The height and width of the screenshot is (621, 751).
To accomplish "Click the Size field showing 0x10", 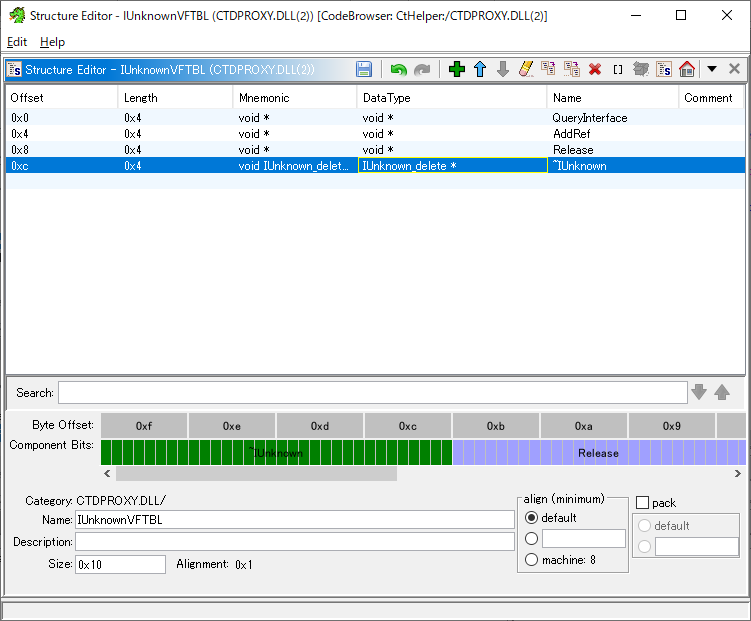I will (x=120, y=565).
